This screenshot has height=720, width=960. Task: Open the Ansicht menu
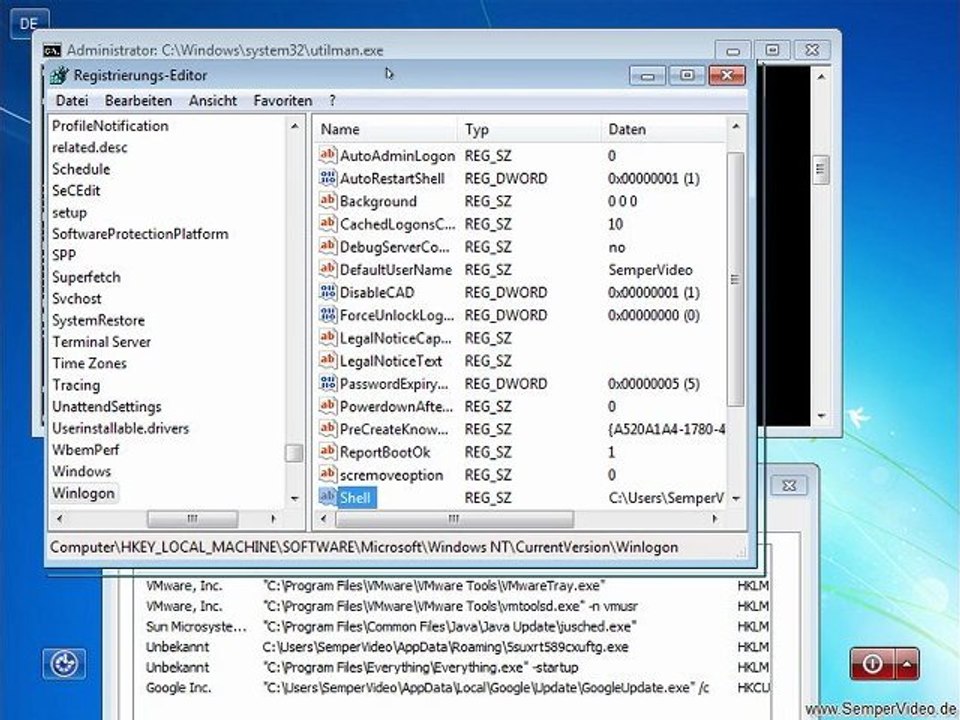click(212, 100)
